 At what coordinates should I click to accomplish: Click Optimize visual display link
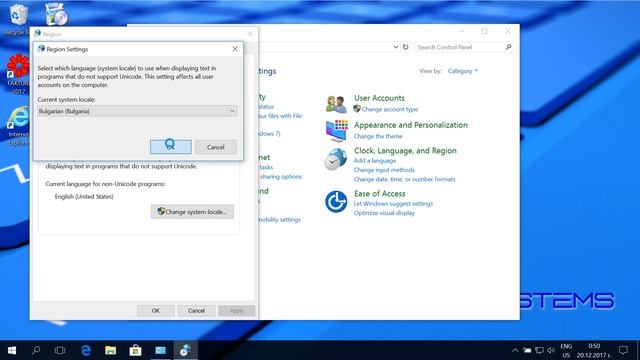click(384, 213)
